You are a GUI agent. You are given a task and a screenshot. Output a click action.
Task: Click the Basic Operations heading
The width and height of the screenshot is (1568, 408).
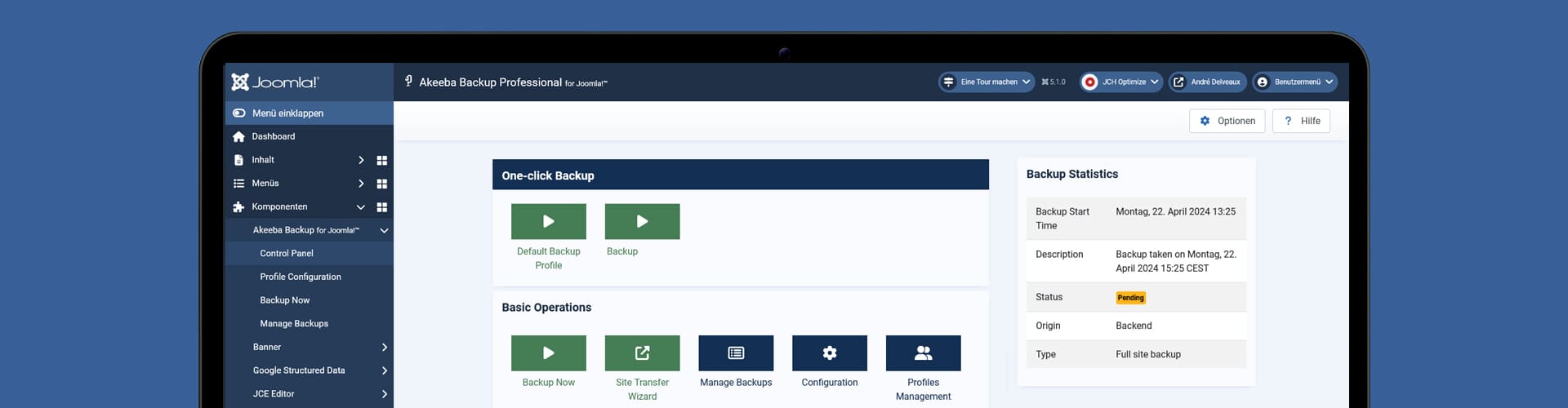[x=546, y=308]
